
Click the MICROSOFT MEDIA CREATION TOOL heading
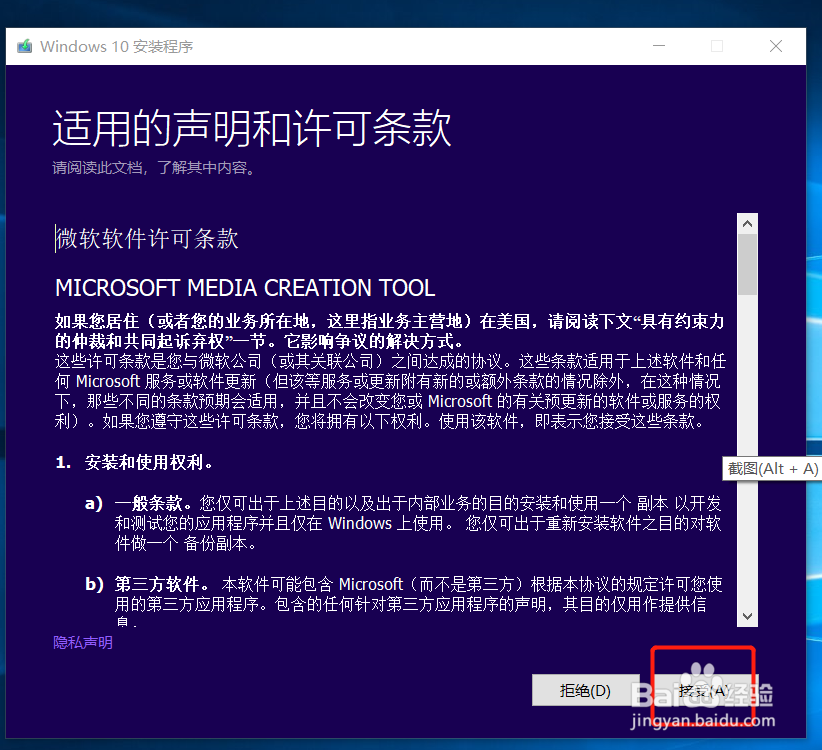coord(245,288)
